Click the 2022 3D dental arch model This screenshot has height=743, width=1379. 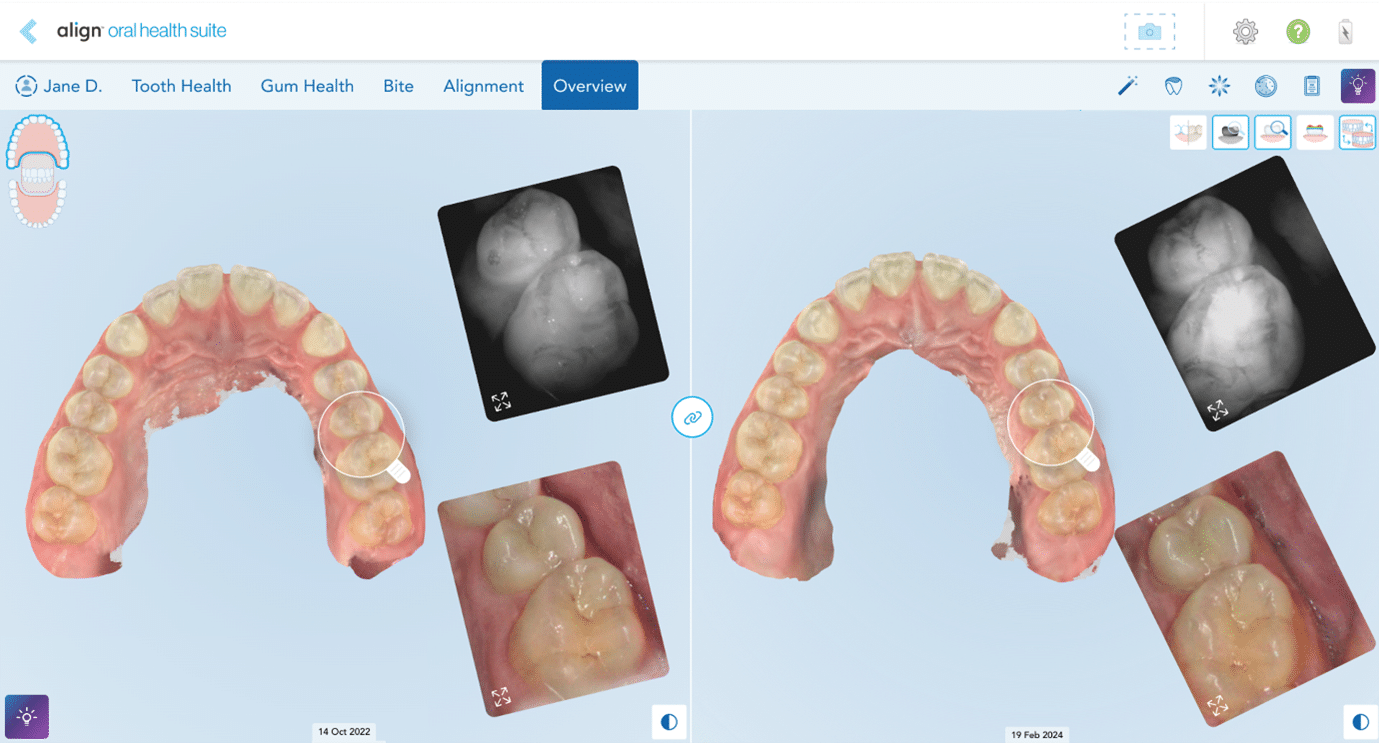(x=224, y=420)
